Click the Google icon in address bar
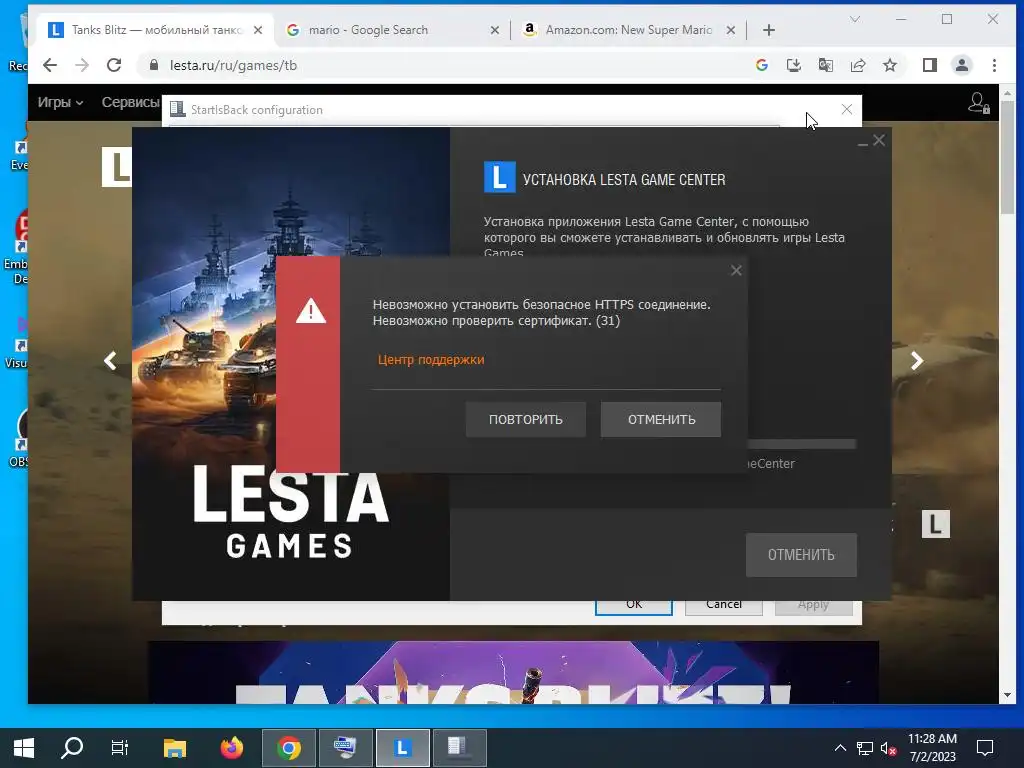The image size is (1024, 768). pyautogui.click(x=761, y=65)
